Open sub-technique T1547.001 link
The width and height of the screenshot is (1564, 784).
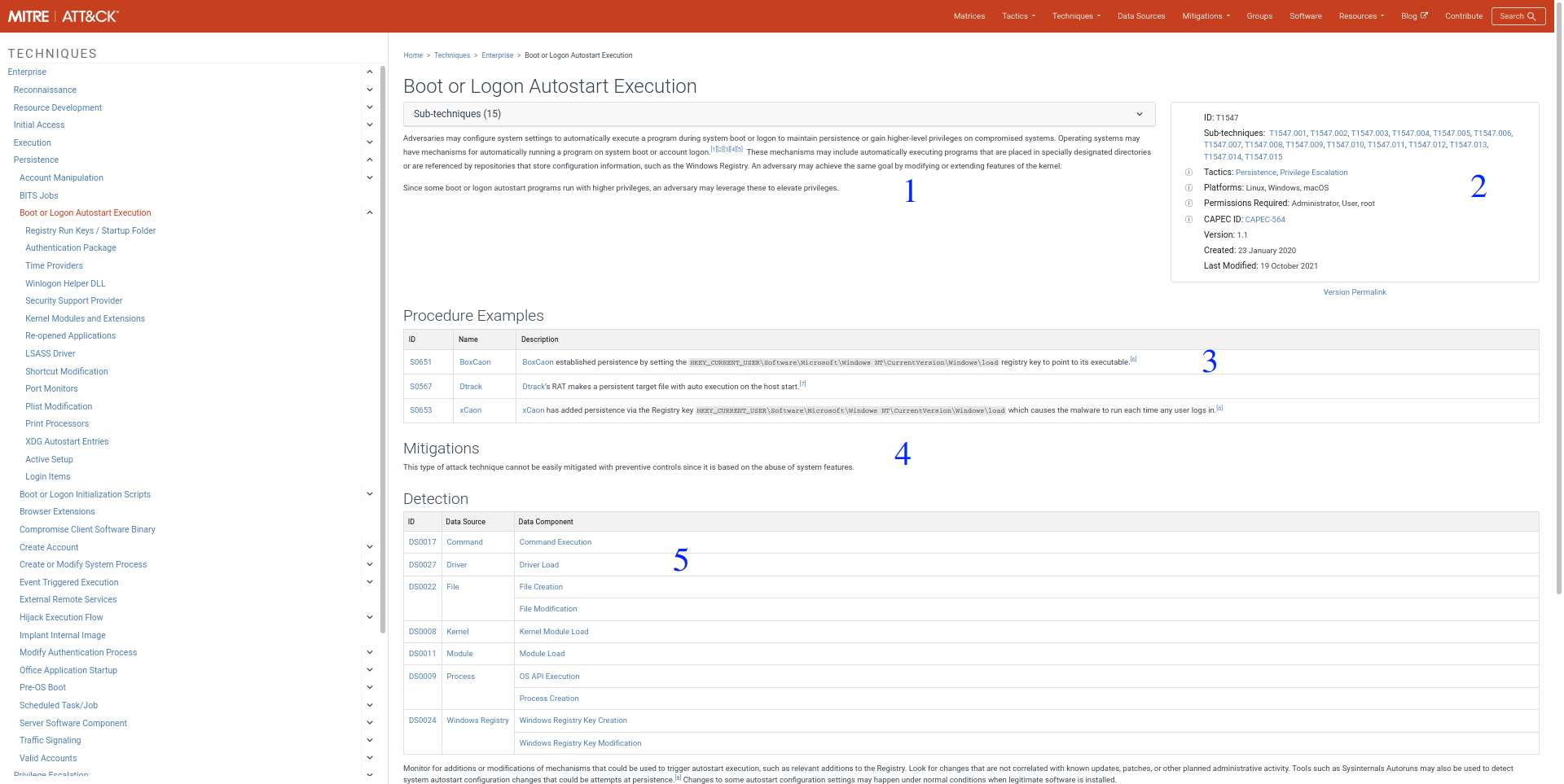(1287, 134)
